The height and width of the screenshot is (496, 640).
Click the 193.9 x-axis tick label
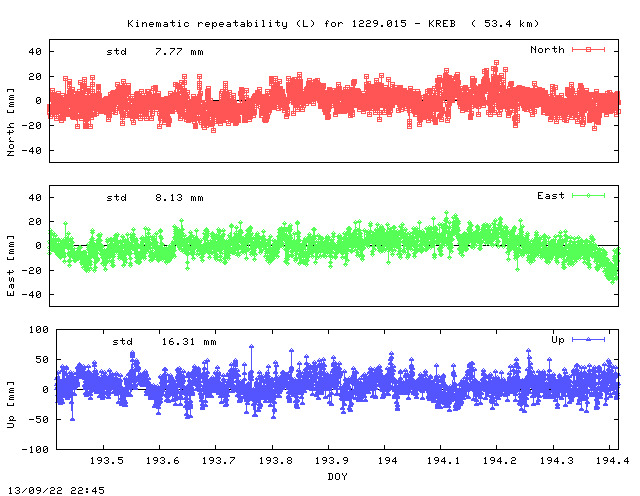(x=331, y=461)
